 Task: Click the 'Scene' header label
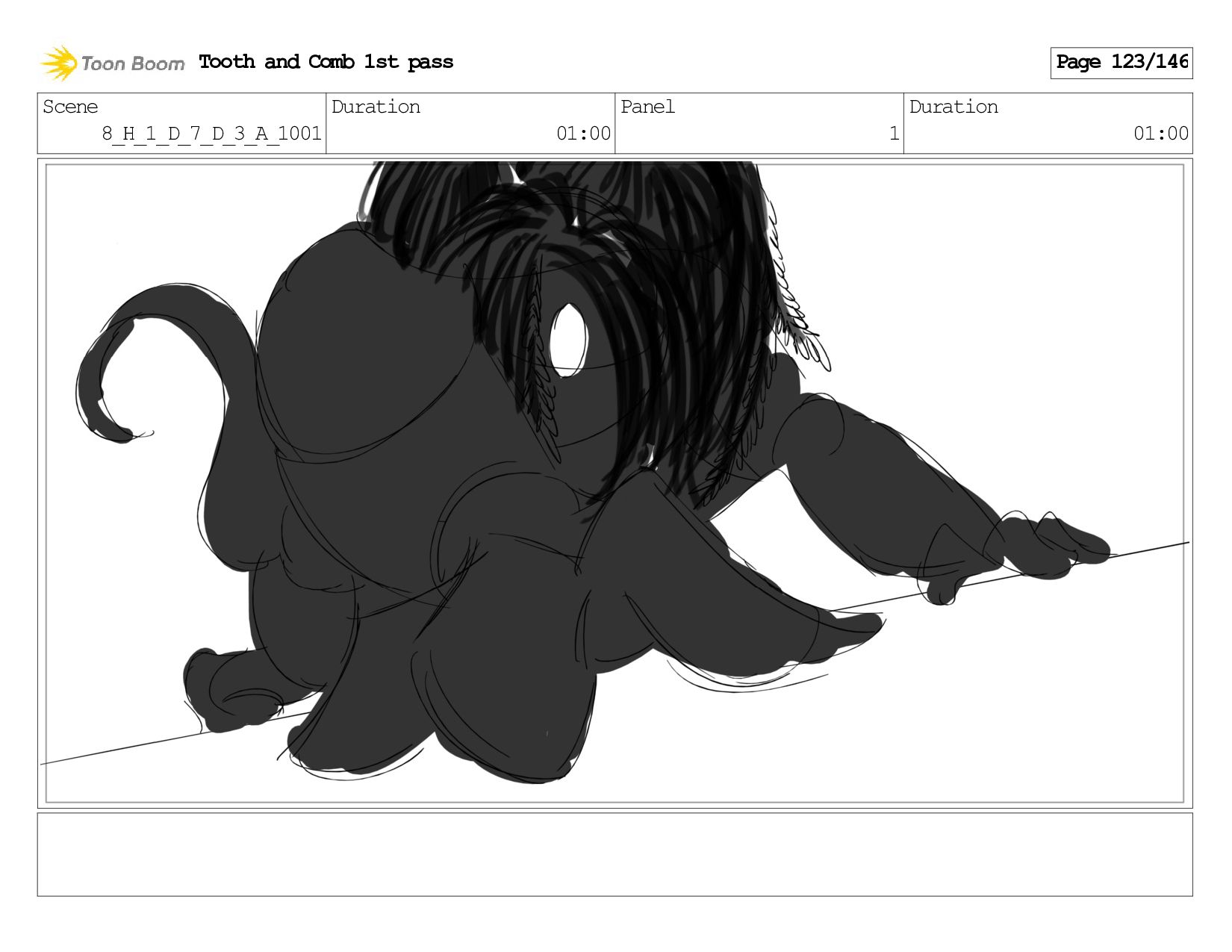[x=70, y=107]
